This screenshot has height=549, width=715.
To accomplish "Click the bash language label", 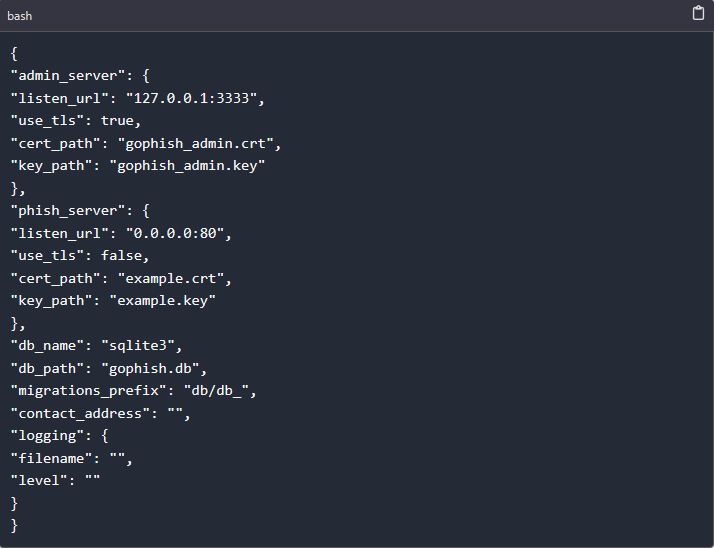I will coord(20,16).
